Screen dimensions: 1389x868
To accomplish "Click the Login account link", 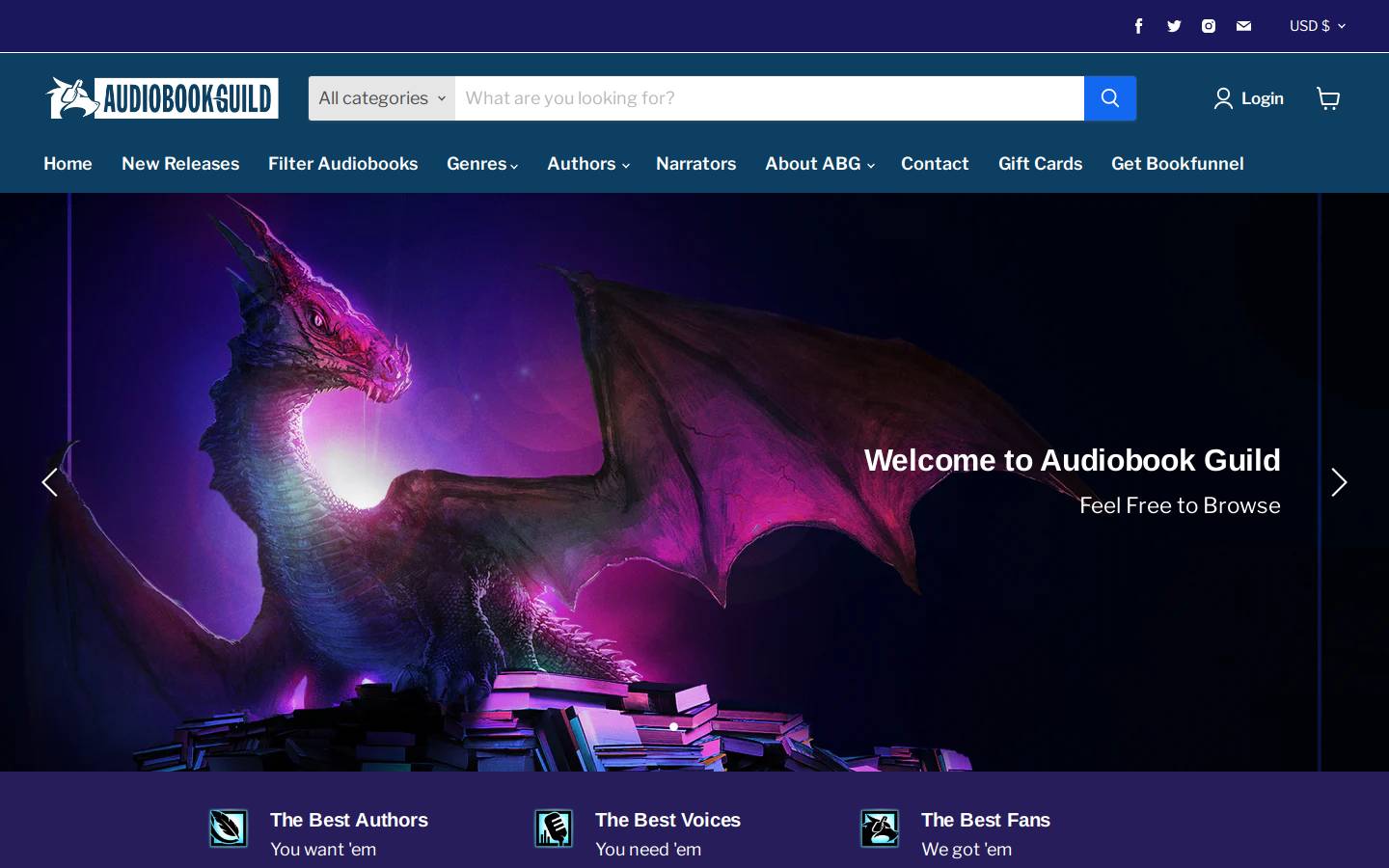I will (x=1249, y=98).
